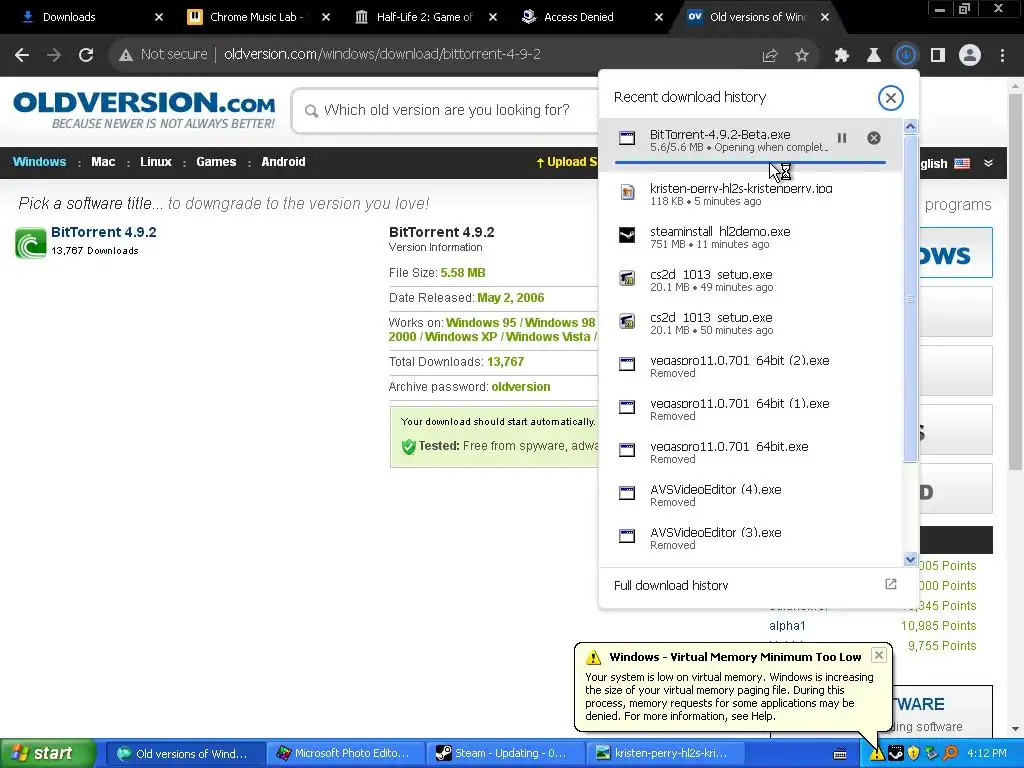This screenshot has height=768, width=1024.
Task: Open the Android category in site nav
Action: coord(283,162)
